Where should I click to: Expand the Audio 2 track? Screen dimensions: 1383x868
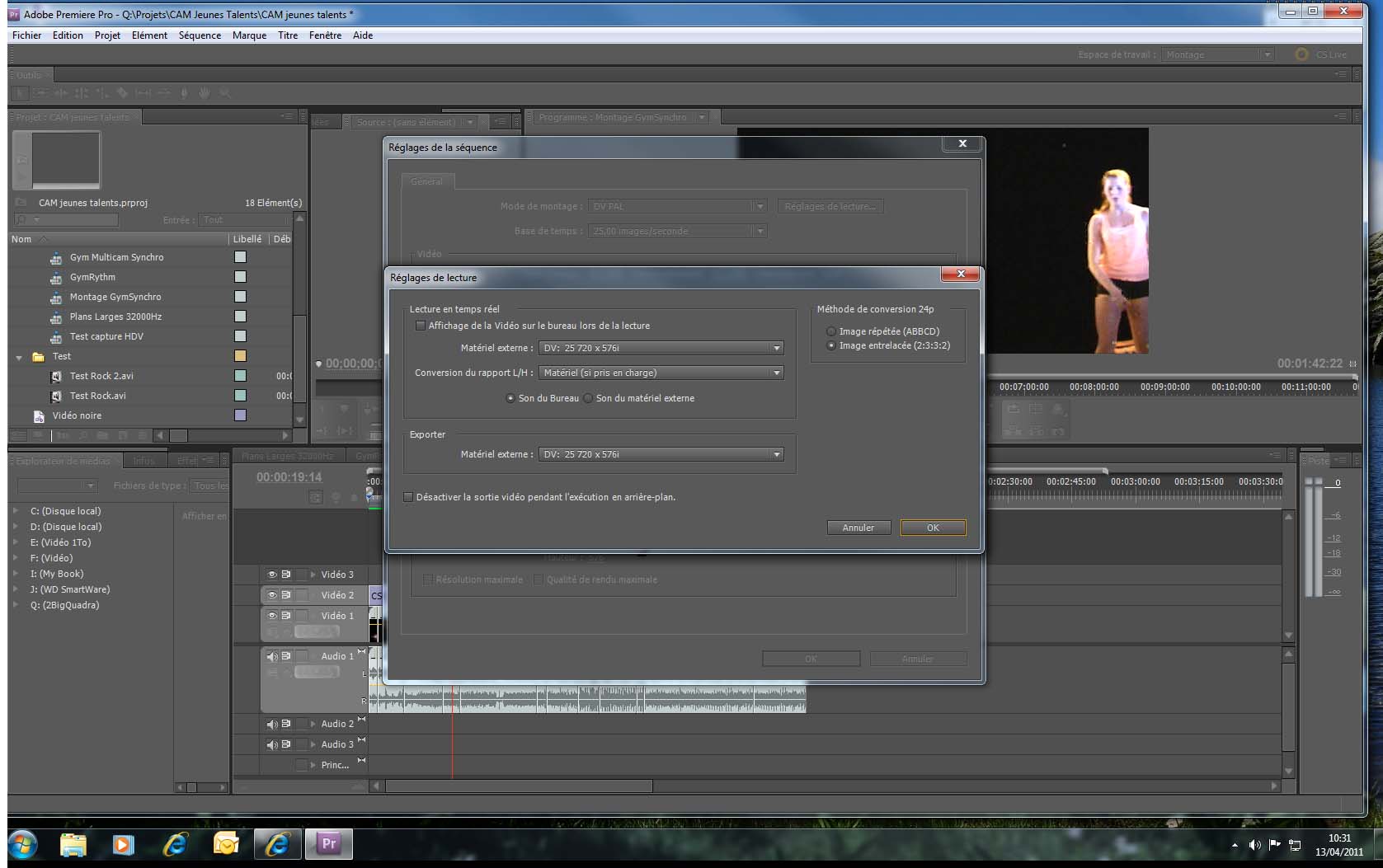pos(313,724)
